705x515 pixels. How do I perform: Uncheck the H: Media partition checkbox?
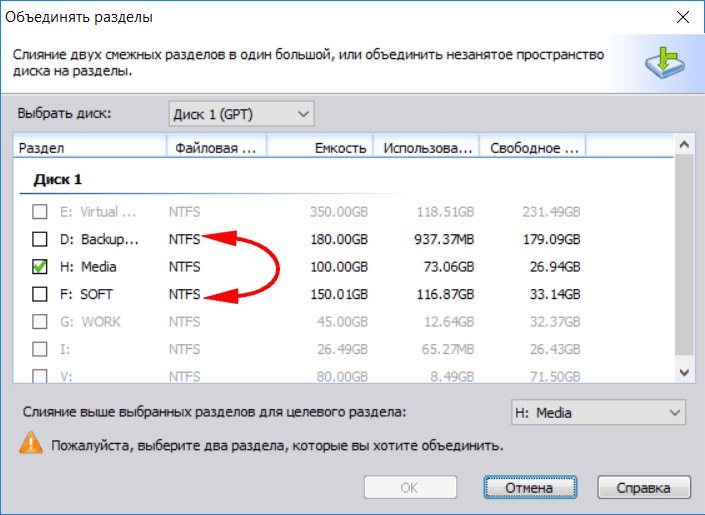click(40, 267)
